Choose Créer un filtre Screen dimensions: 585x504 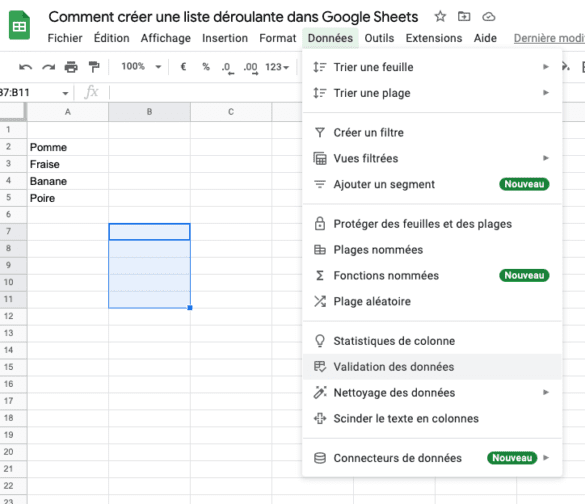[432, 133]
